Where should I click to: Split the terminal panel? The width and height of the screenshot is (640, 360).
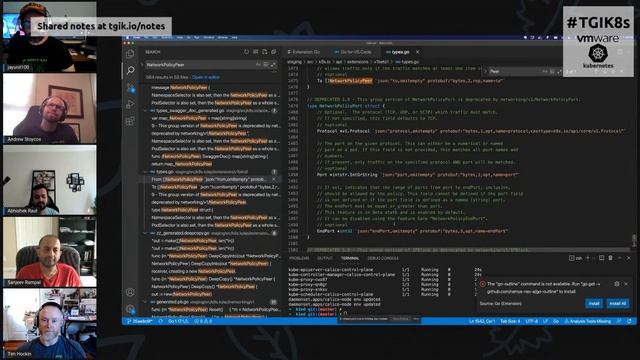point(601,258)
